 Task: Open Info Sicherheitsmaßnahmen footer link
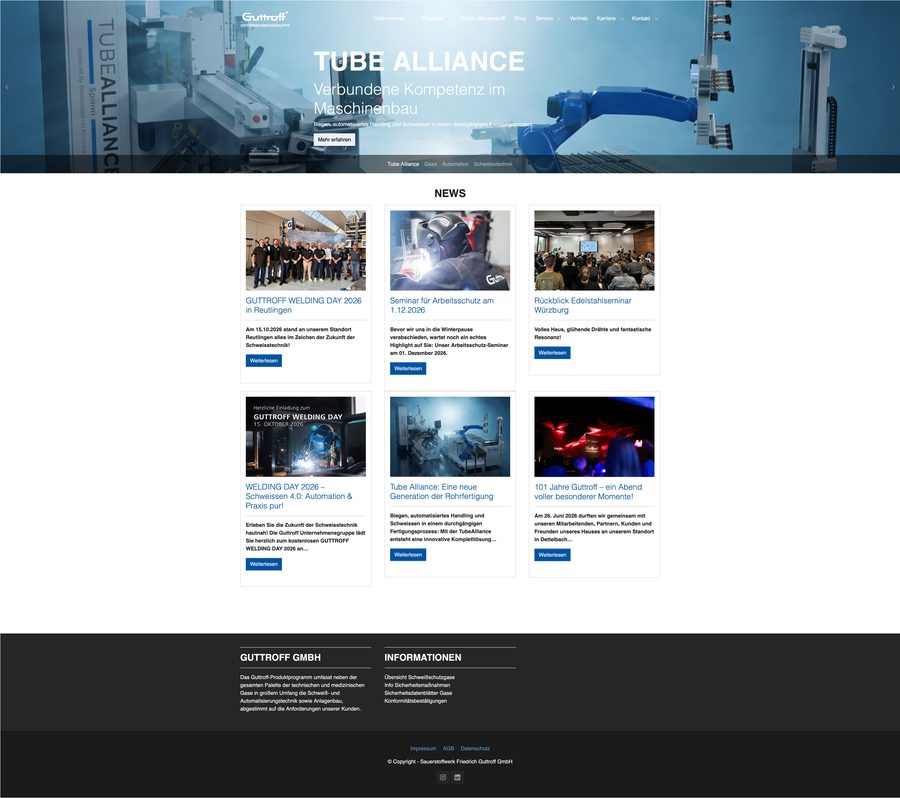pos(417,685)
